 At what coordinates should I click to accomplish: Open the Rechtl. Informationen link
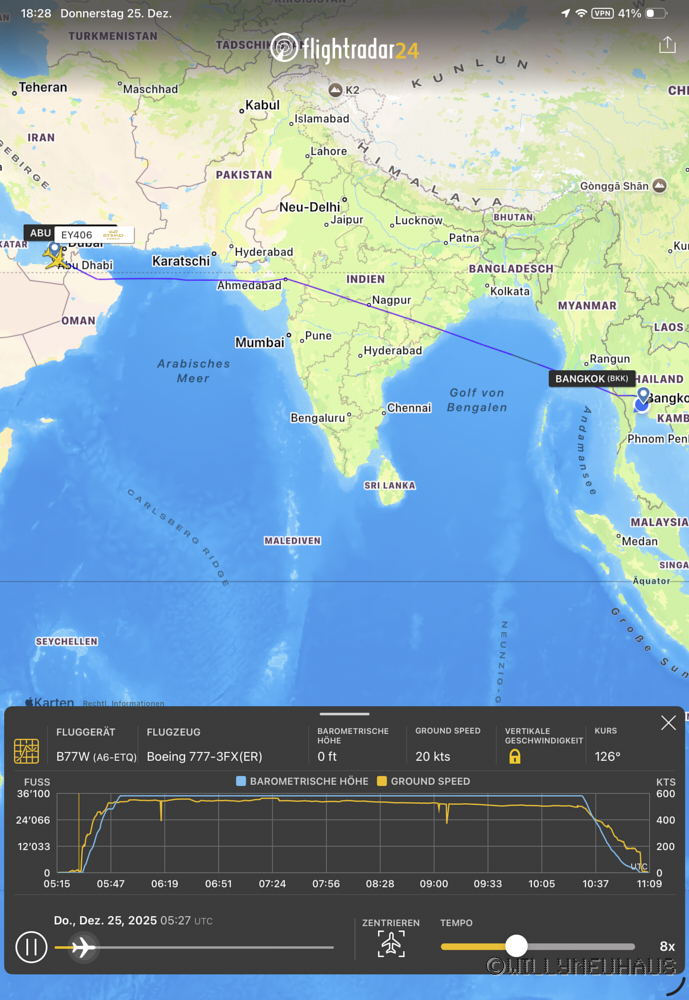[x=123, y=703]
